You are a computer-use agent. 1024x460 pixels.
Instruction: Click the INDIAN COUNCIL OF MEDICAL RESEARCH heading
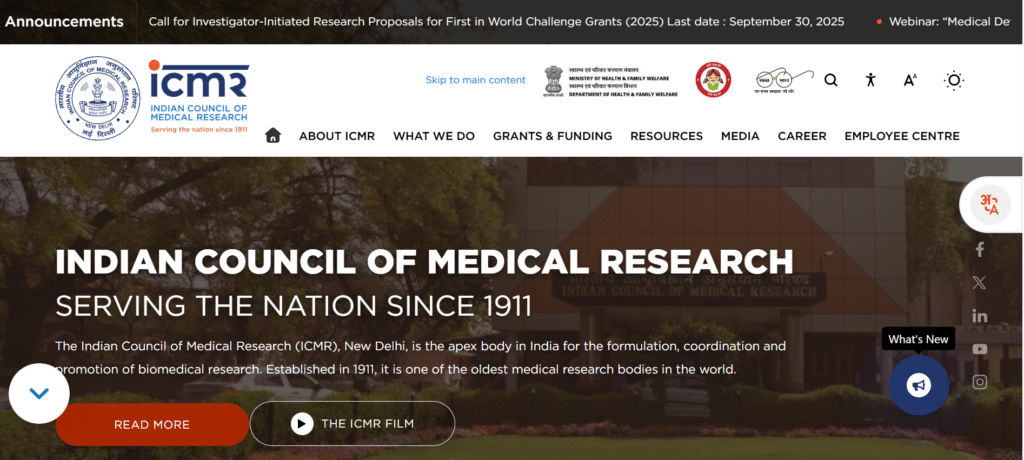click(424, 261)
